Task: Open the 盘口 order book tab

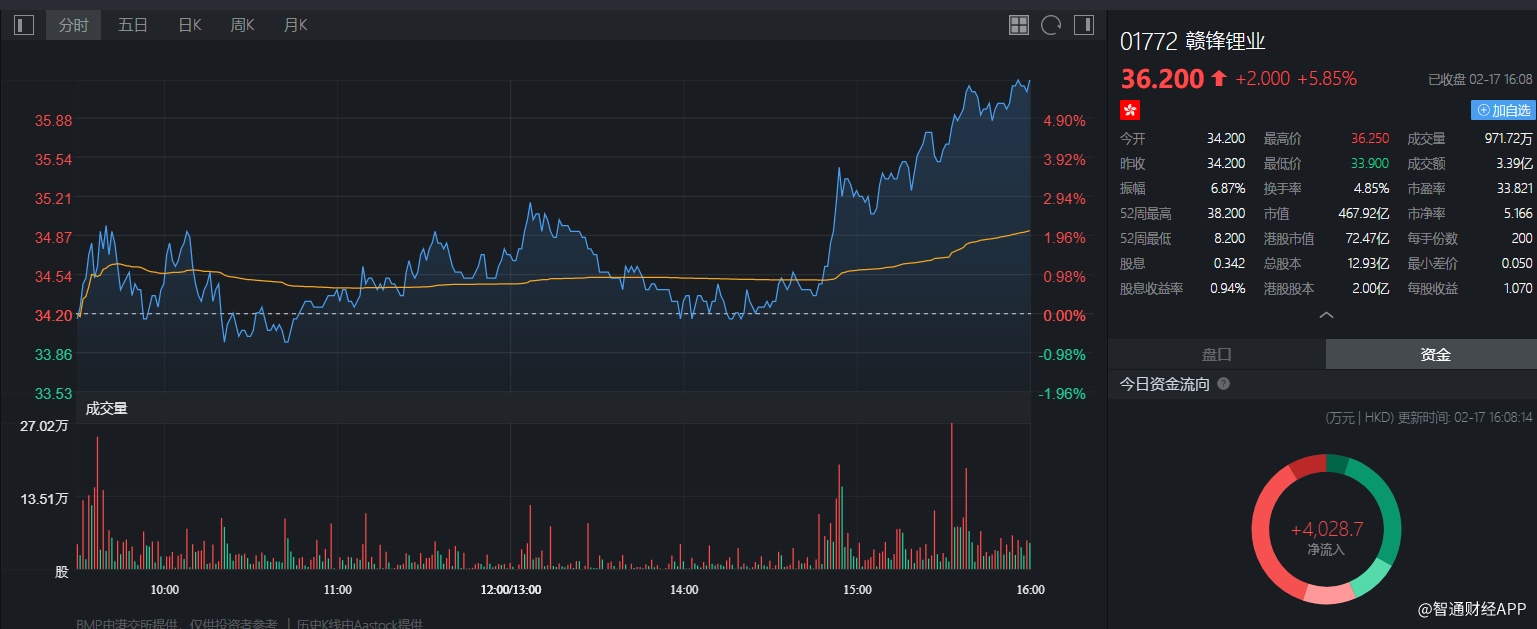Action: pos(1216,354)
